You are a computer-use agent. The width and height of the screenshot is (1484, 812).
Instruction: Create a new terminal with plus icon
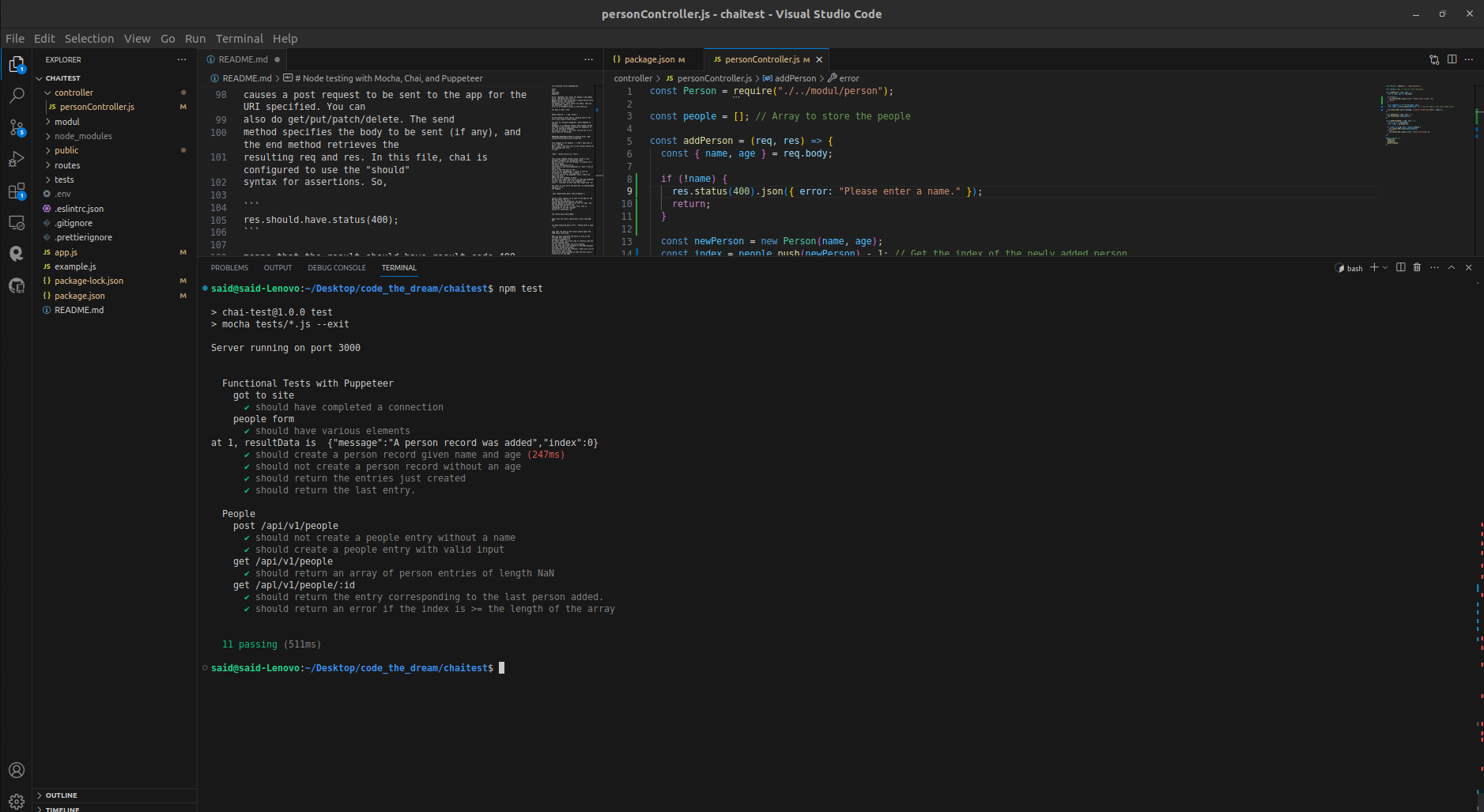point(1374,267)
